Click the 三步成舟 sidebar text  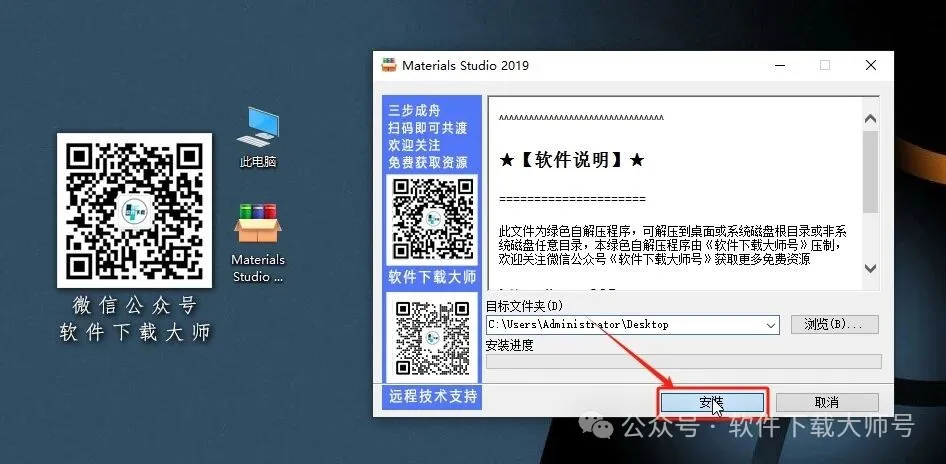coord(414,110)
